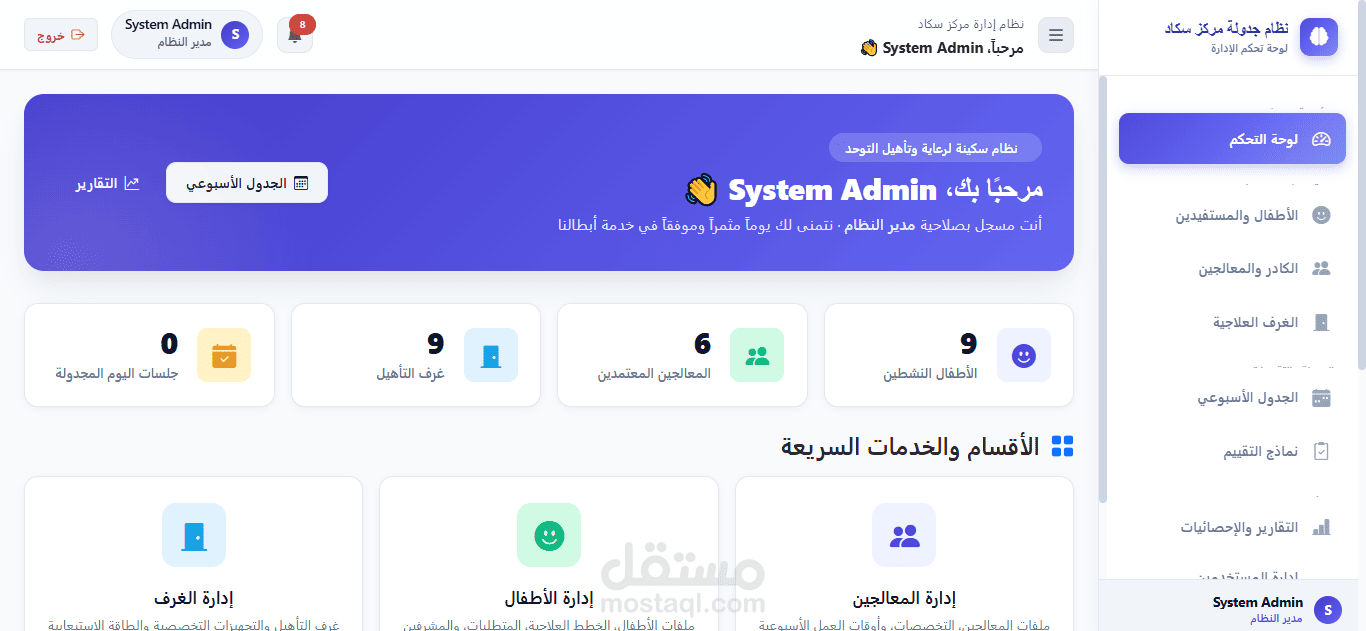Click the bar chart icon beside التقارير والإحصائيات
The height and width of the screenshot is (631, 1366).
[x=1321, y=526]
